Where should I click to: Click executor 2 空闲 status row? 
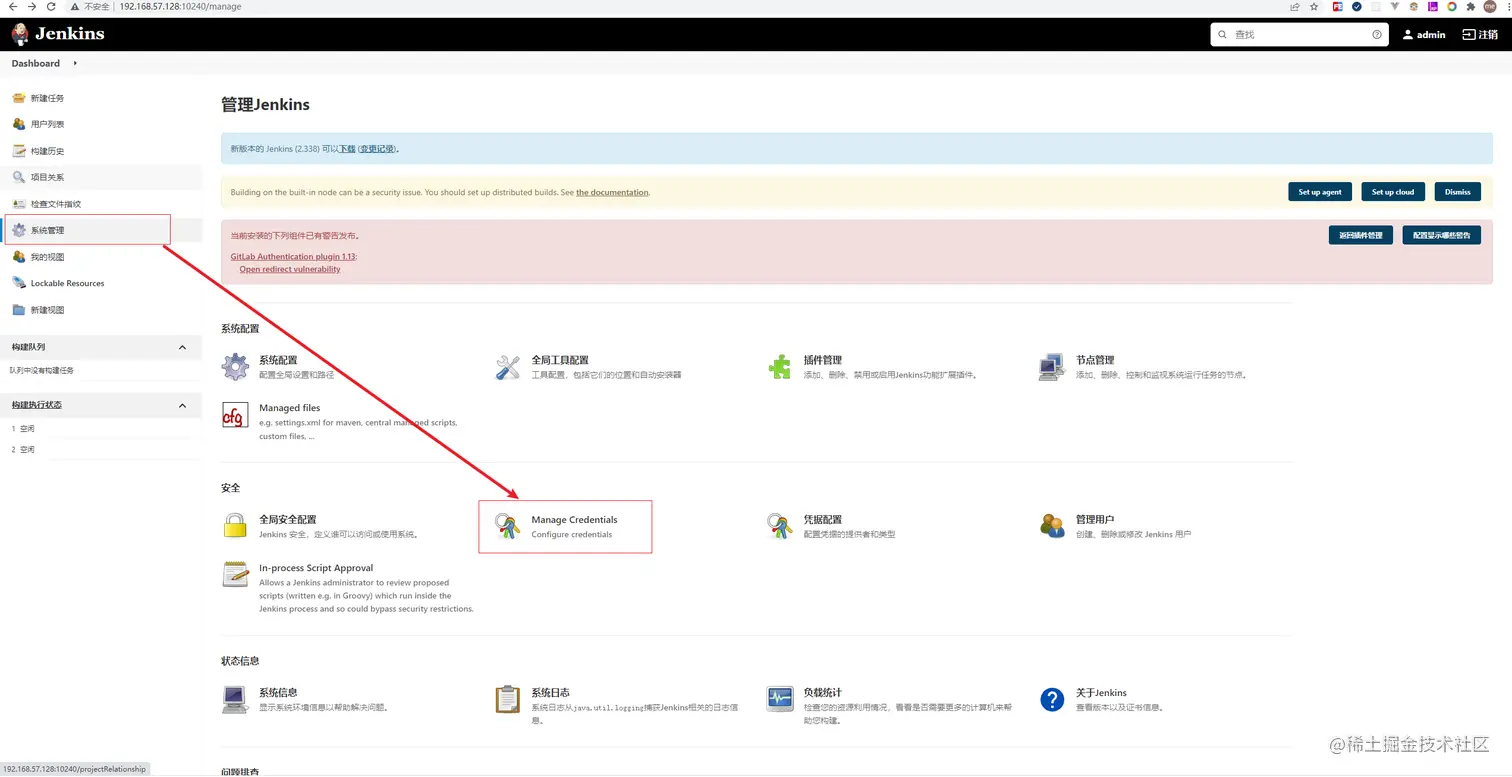tap(100, 450)
